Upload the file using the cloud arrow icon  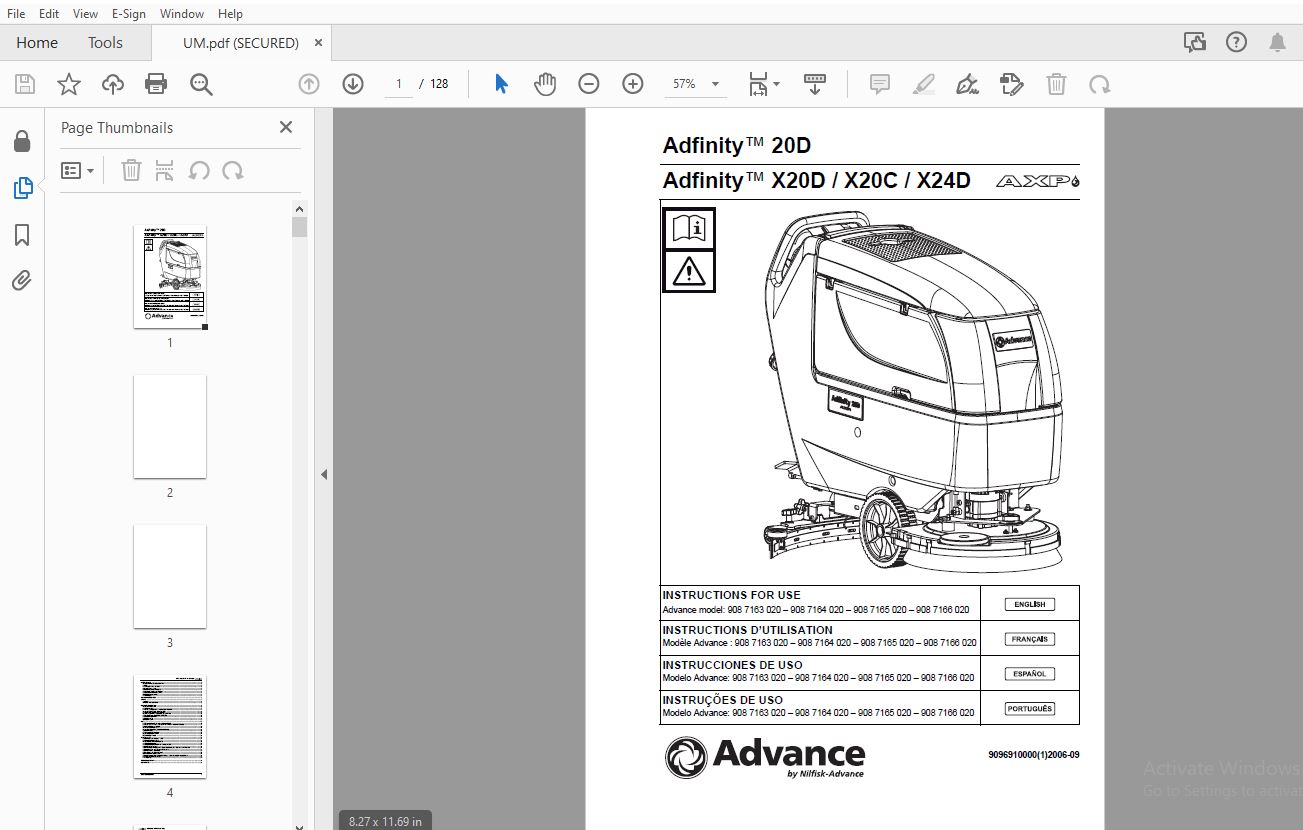point(113,85)
